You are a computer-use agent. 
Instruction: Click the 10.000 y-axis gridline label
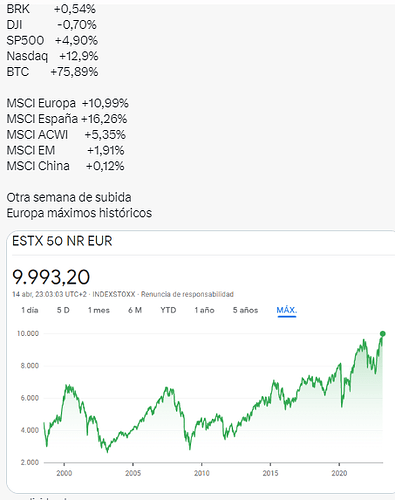[28, 333]
